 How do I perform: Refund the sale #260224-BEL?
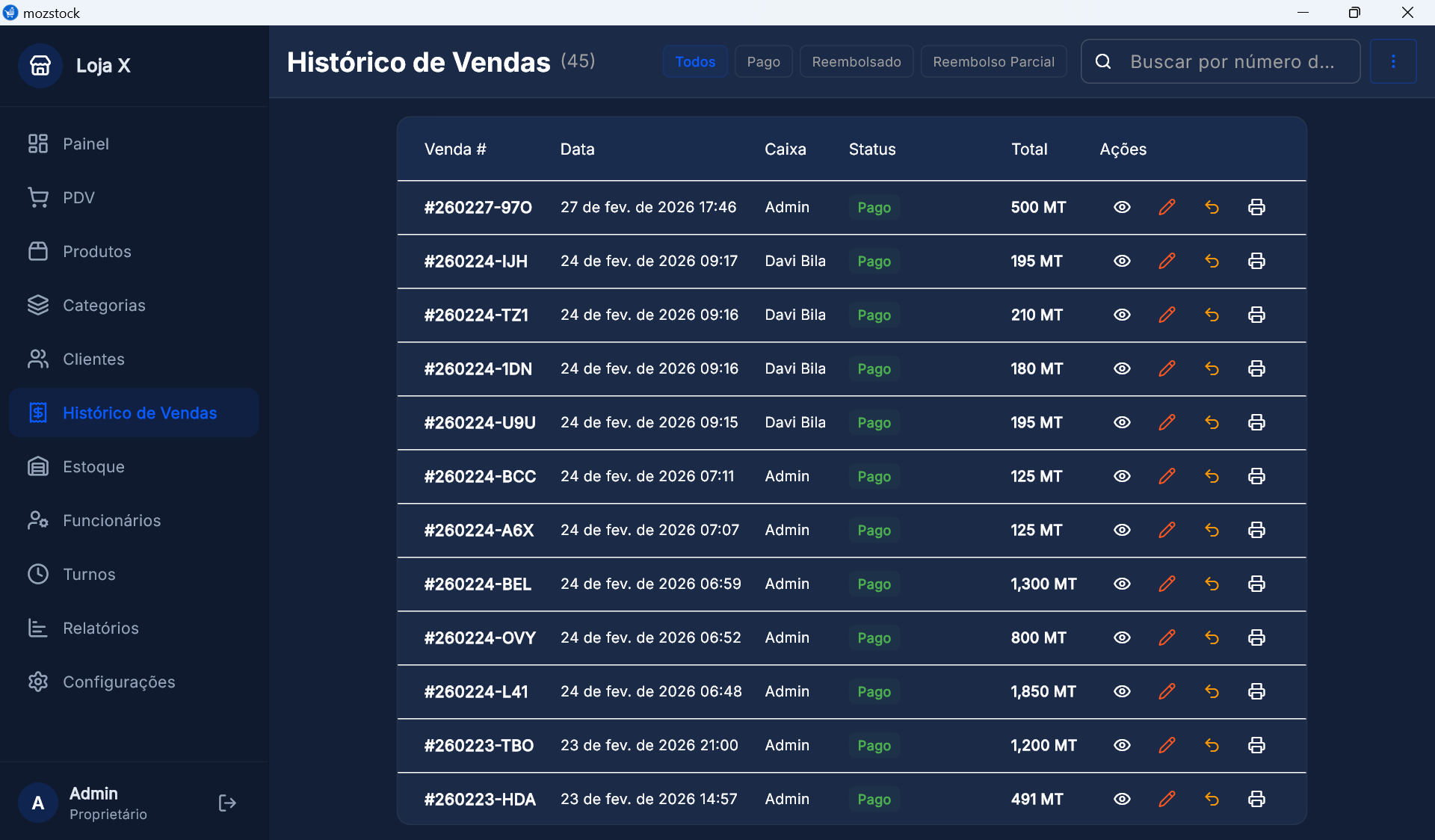[x=1212, y=584]
